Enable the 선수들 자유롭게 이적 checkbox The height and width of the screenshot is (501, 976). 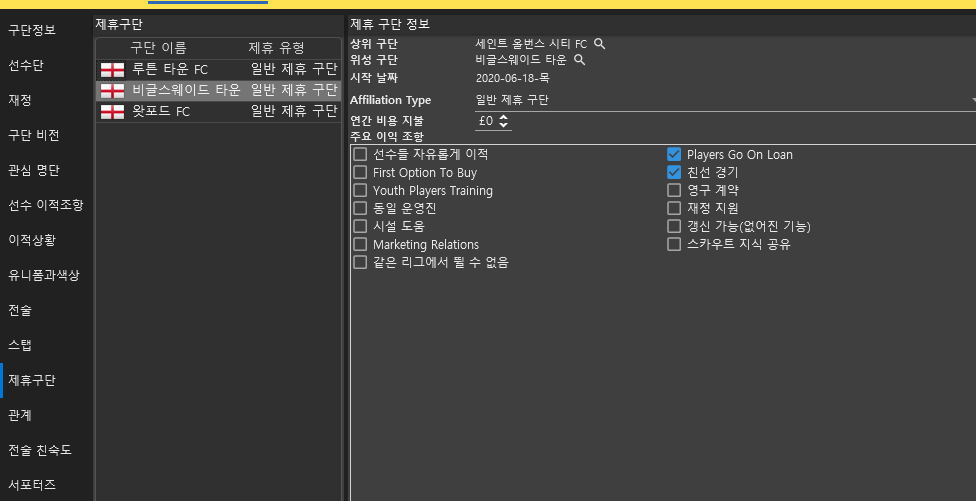(x=360, y=154)
